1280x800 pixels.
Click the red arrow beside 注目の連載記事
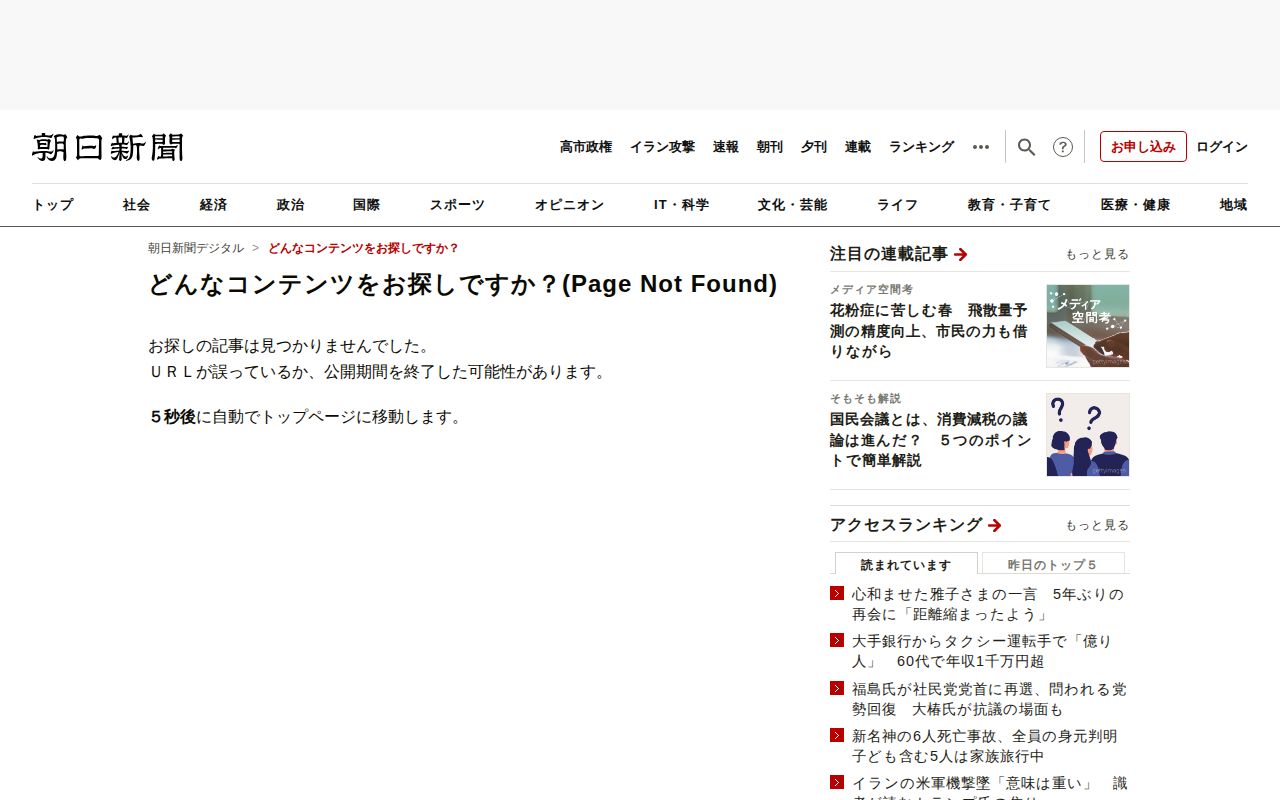click(x=961, y=254)
